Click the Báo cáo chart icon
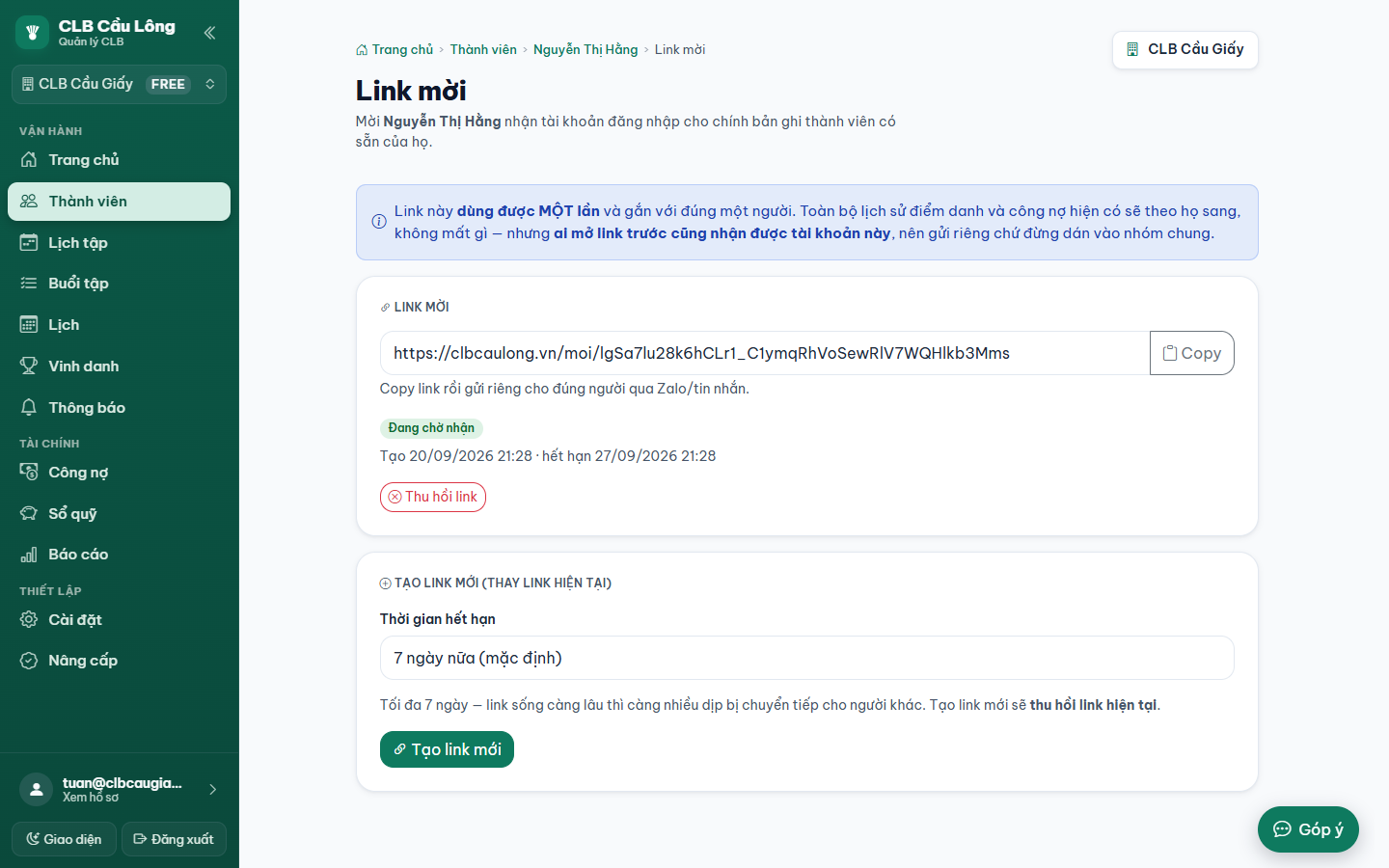The image size is (1389, 868). tap(29, 555)
